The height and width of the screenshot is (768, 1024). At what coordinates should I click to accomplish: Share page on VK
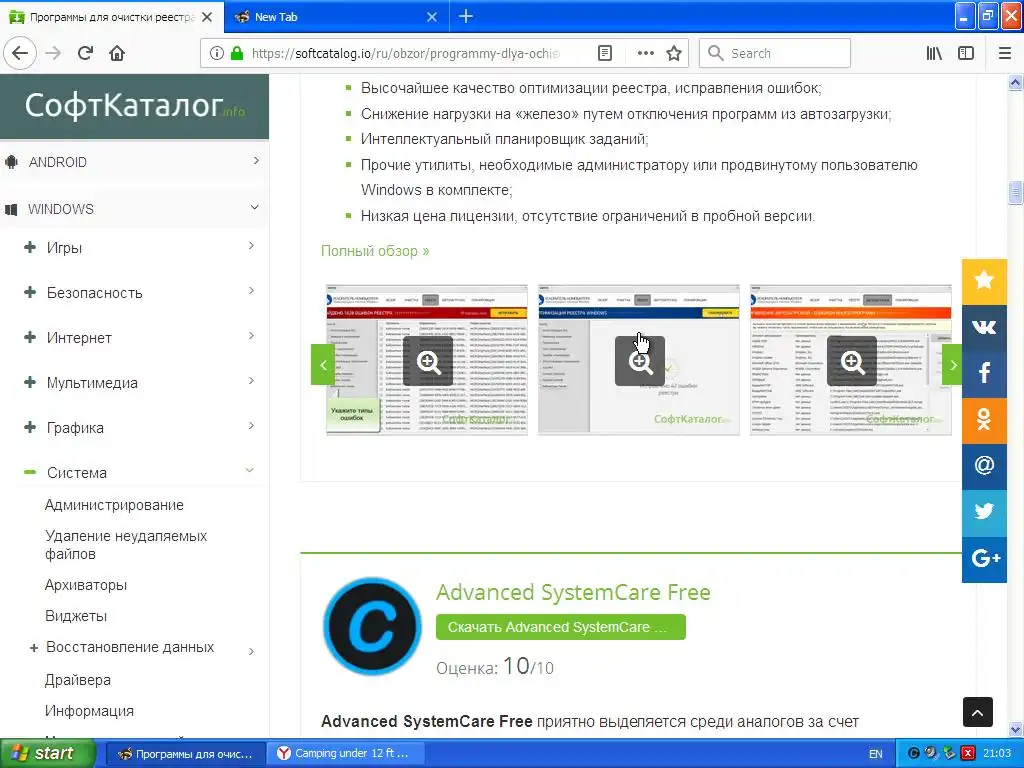pyautogui.click(x=984, y=327)
